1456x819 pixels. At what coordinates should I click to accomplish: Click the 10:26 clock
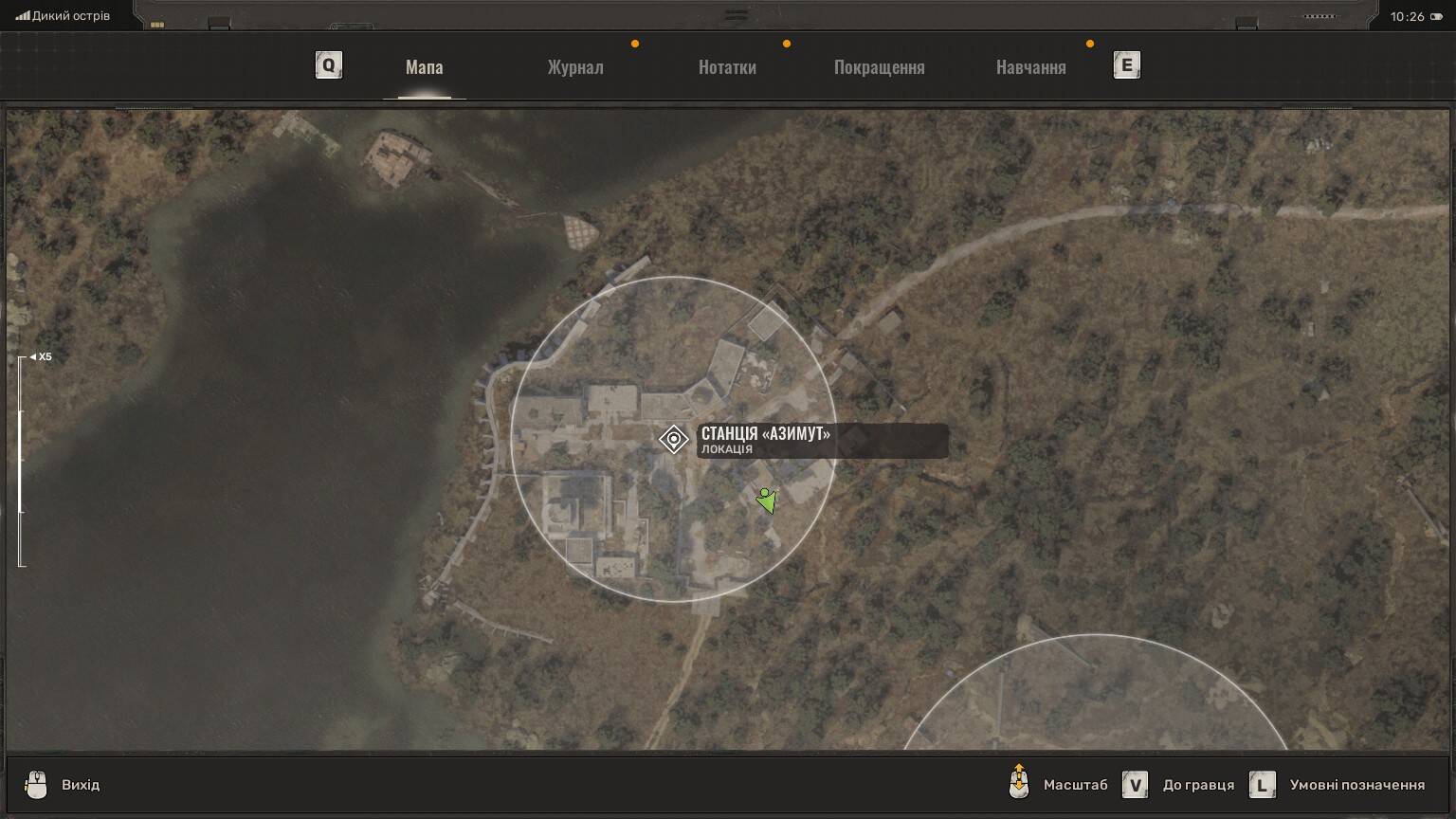click(1408, 16)
